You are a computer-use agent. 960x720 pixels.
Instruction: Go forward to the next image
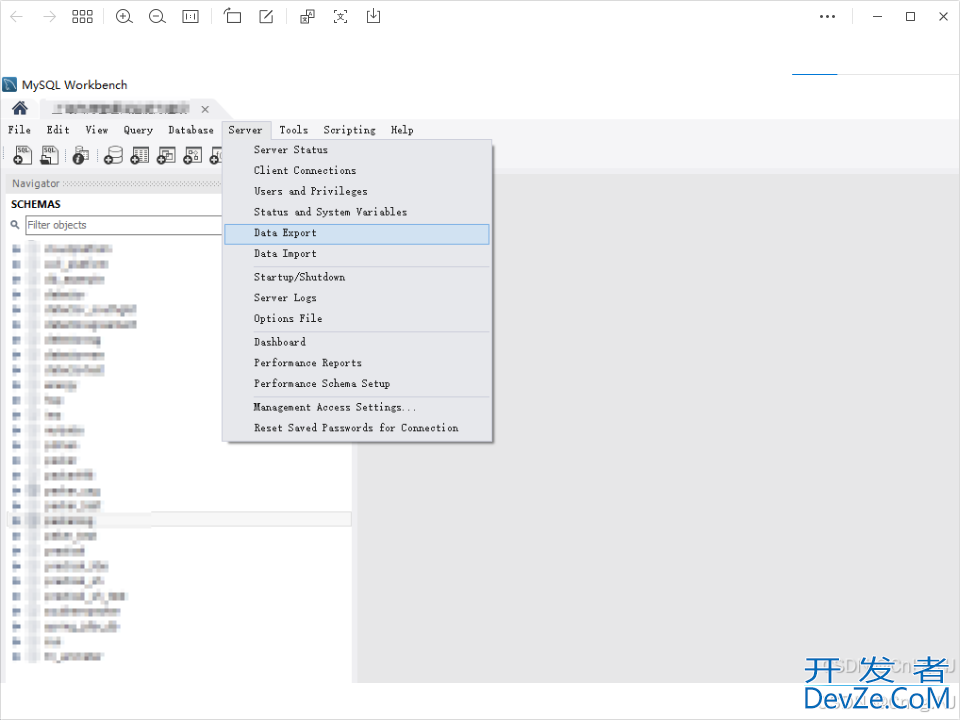tap(50, 17)
